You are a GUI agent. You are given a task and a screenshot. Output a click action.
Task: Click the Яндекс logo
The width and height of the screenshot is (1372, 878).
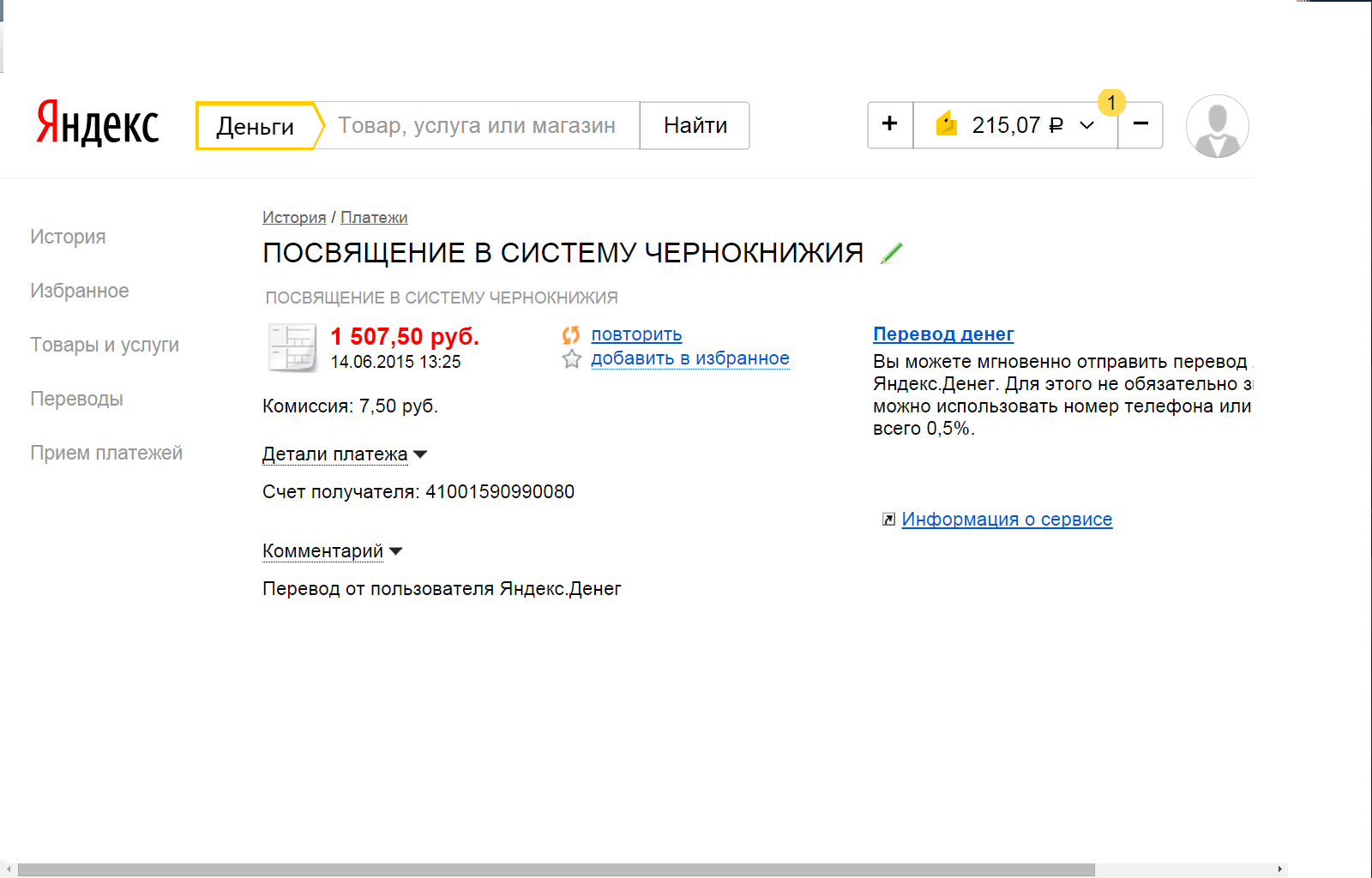97,123
